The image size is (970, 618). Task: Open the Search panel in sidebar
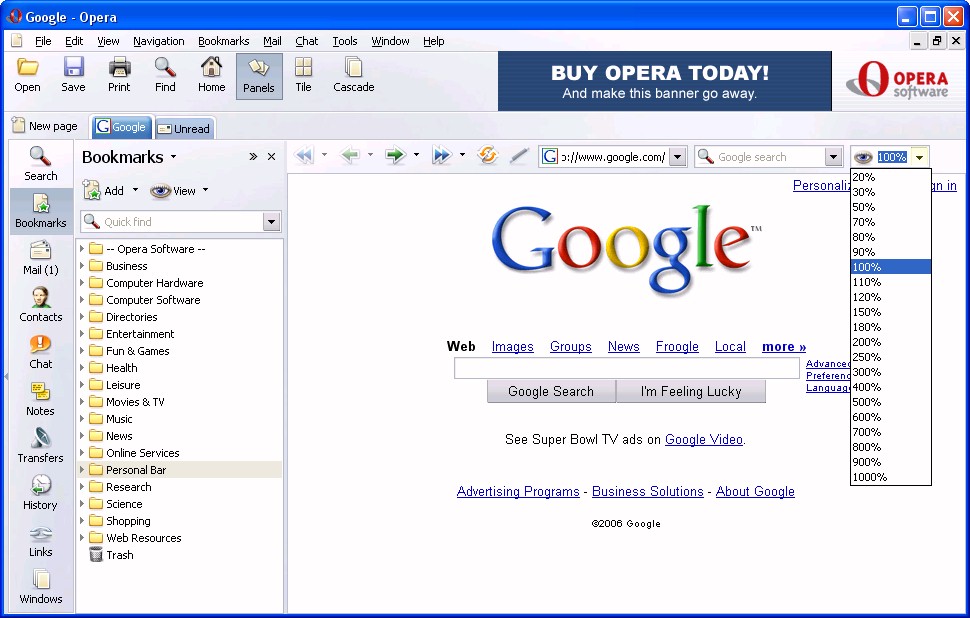(x=40, y=164)
